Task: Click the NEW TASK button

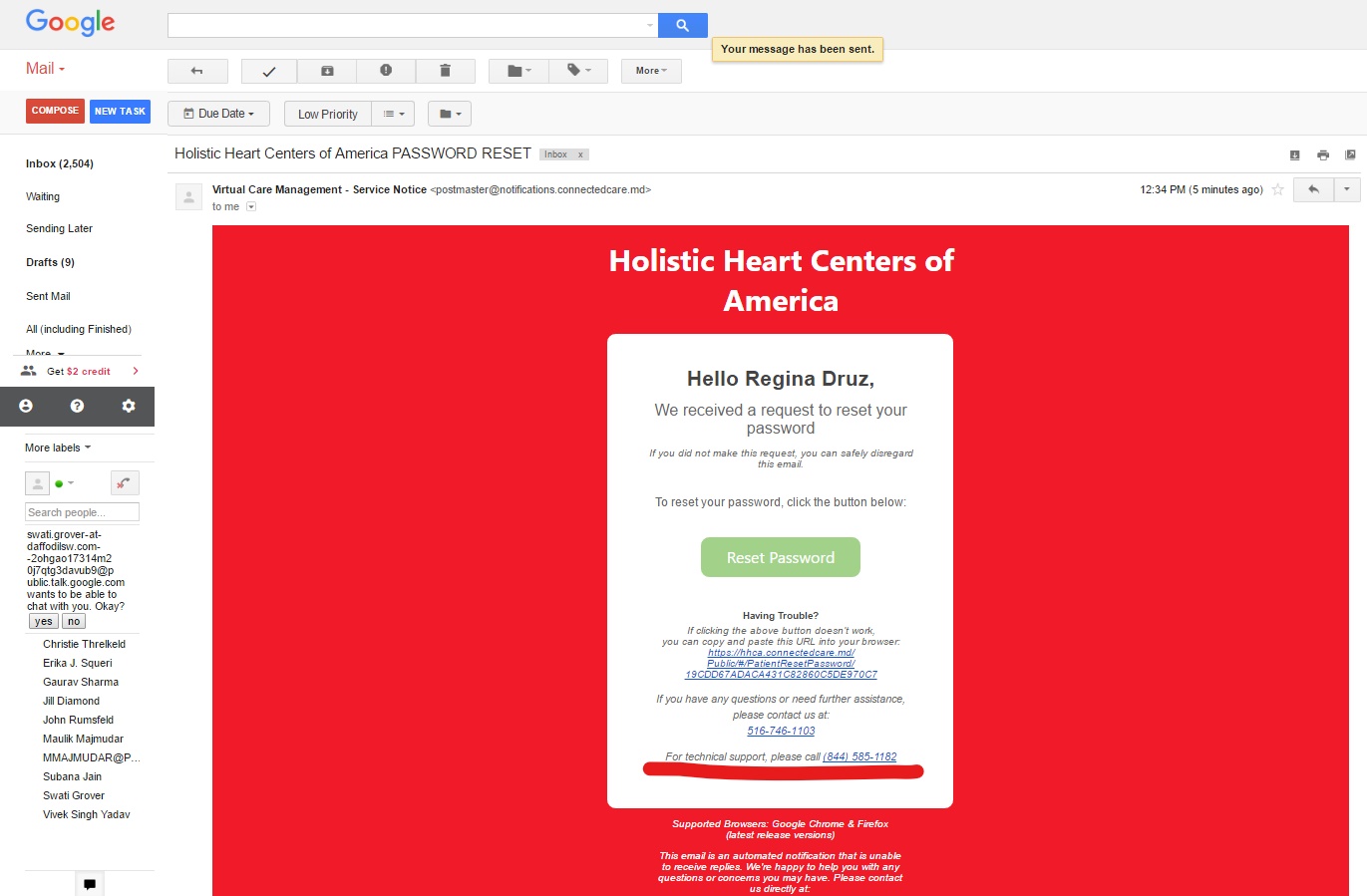Action: [120, 111]
